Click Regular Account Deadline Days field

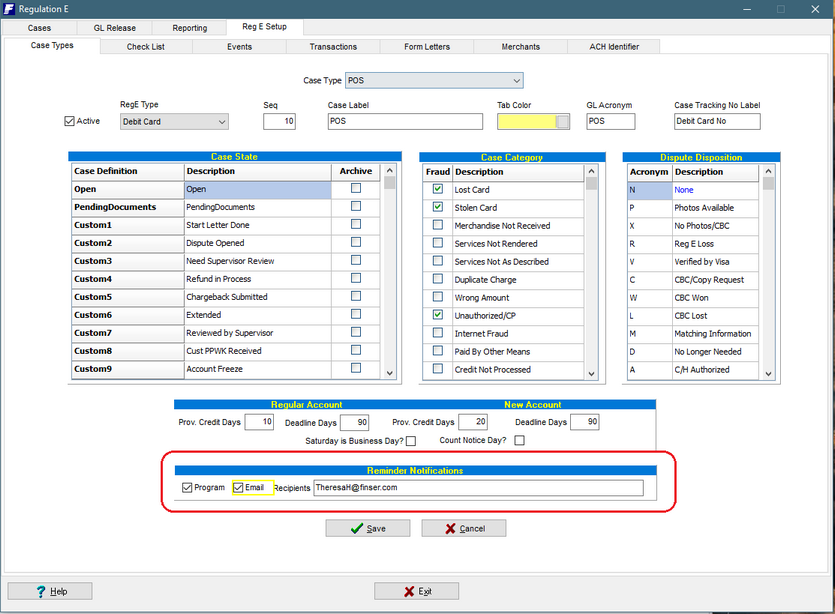tap(355, 422)
